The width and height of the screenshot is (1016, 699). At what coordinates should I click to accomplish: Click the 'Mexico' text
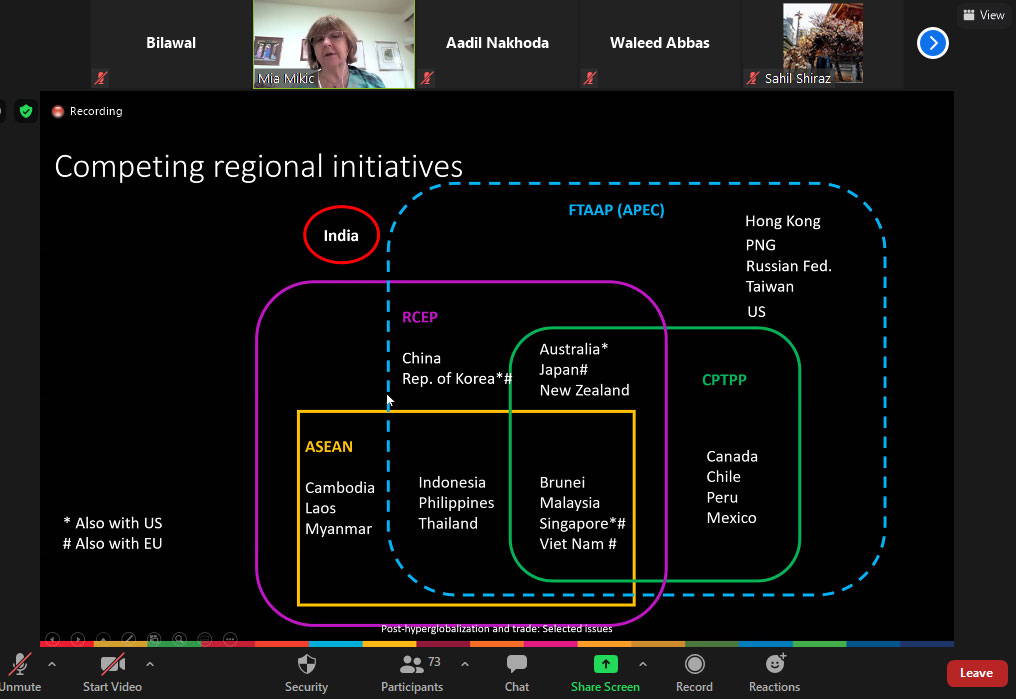pos(732,518)
